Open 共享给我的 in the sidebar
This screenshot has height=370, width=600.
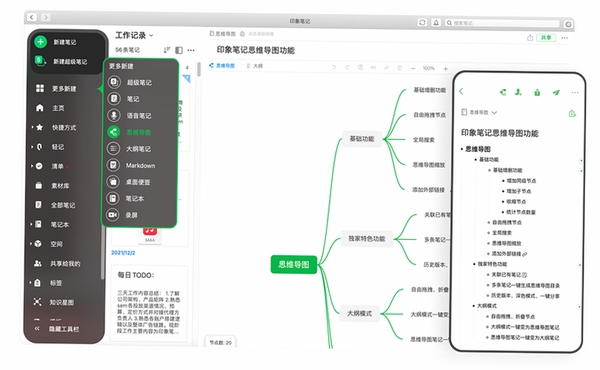coord(57,264)
